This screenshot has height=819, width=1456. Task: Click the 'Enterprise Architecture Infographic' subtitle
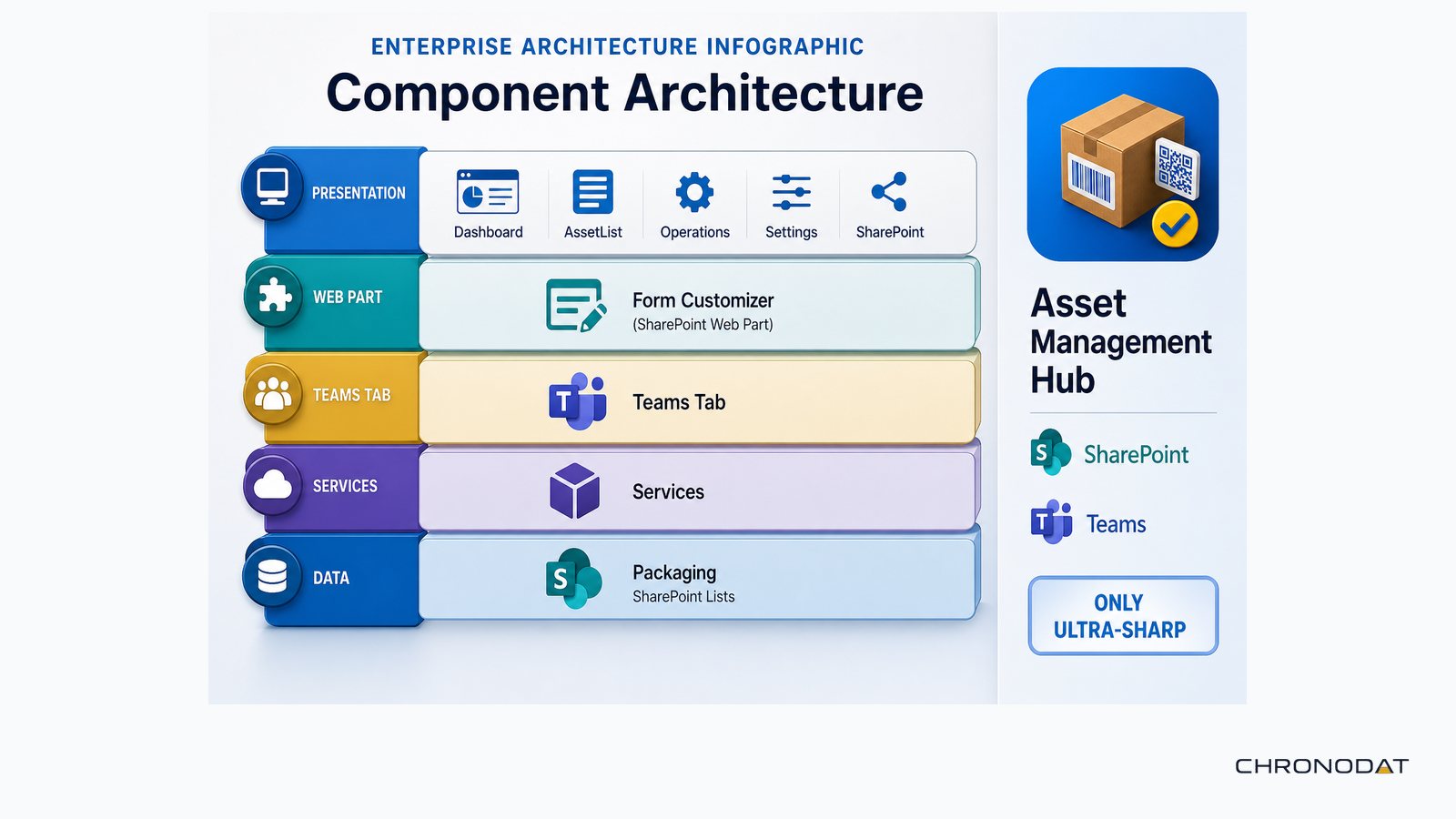click(618, 46)
